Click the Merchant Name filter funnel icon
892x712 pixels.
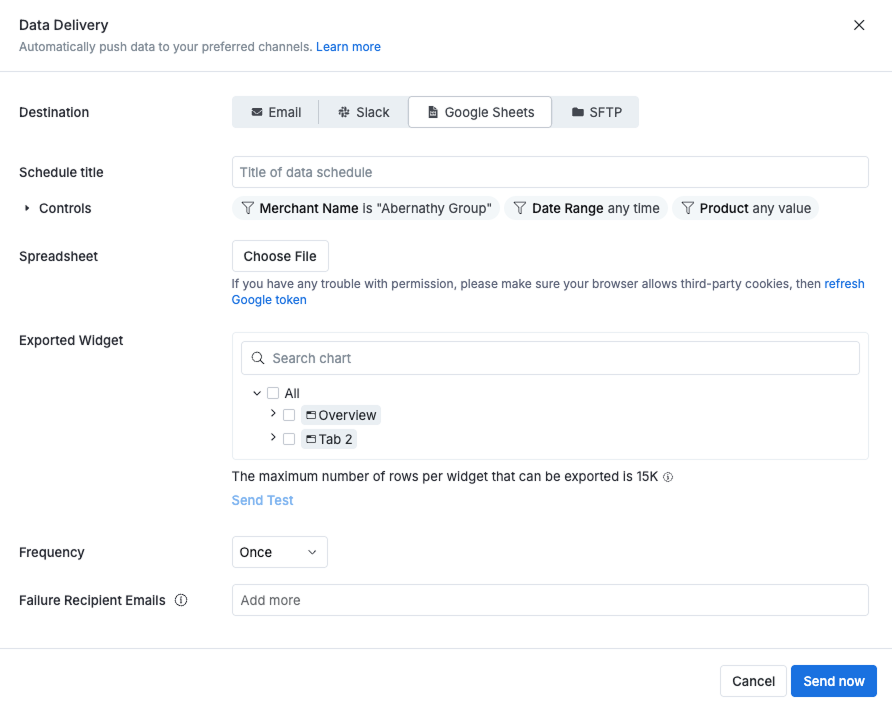click(247, 208)
